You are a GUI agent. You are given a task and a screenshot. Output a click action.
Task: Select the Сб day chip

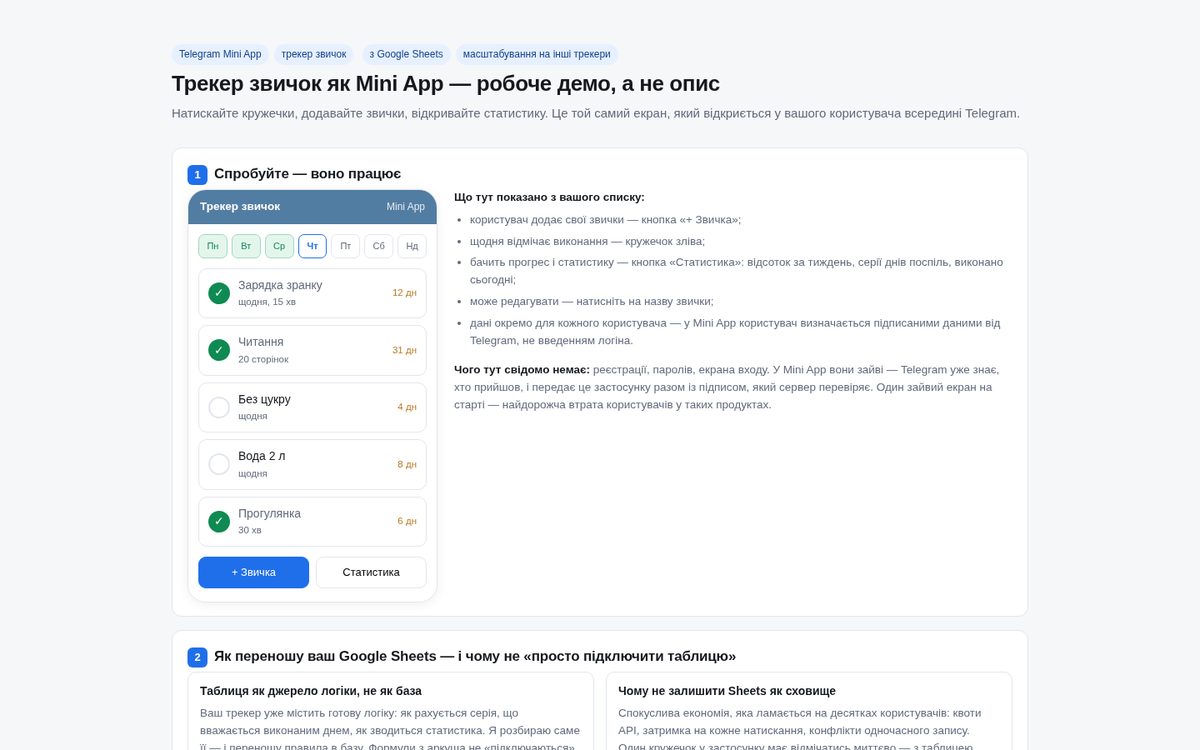tap(379, 246)
